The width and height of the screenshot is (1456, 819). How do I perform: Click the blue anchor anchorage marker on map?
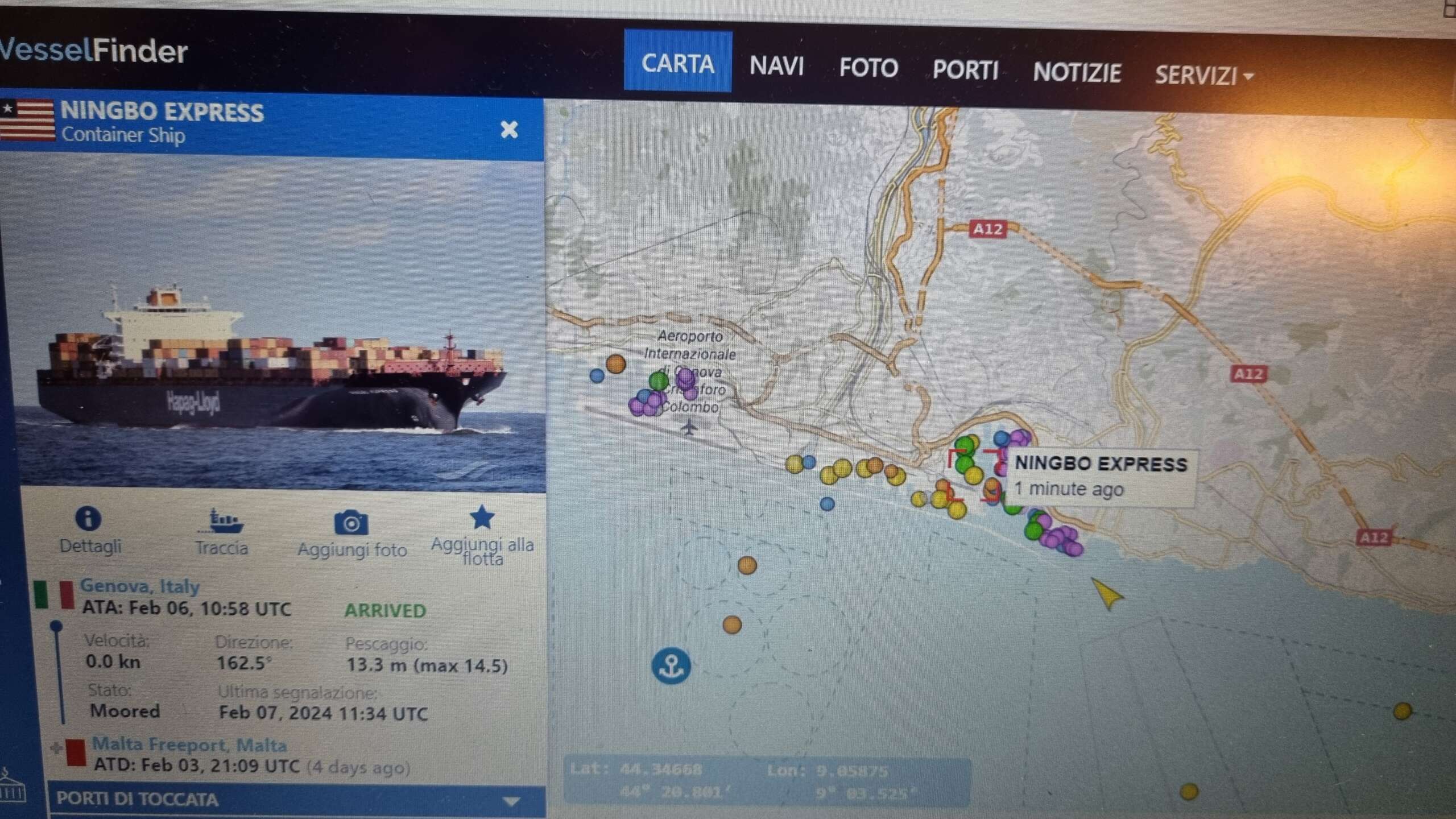pos(671,665)
